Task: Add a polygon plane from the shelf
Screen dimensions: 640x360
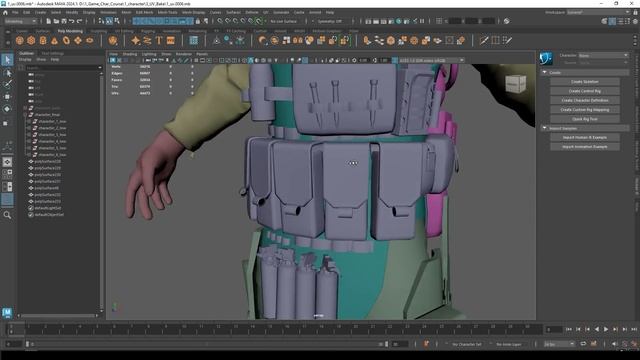Action: pos(78,40)
